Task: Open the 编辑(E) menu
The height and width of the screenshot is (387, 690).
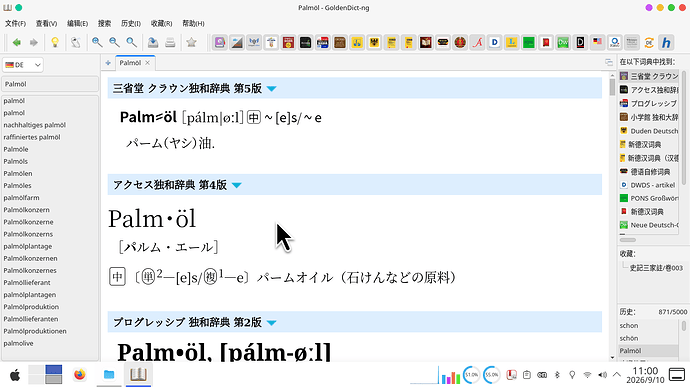Action: pos(77,23)
